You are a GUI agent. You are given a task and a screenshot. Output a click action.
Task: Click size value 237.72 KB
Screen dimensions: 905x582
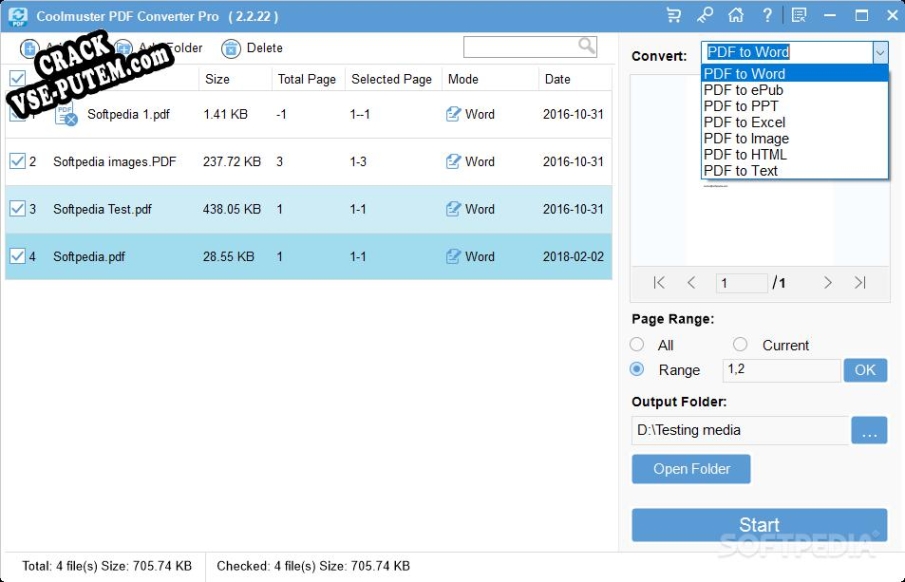click(x=231, y=162)
